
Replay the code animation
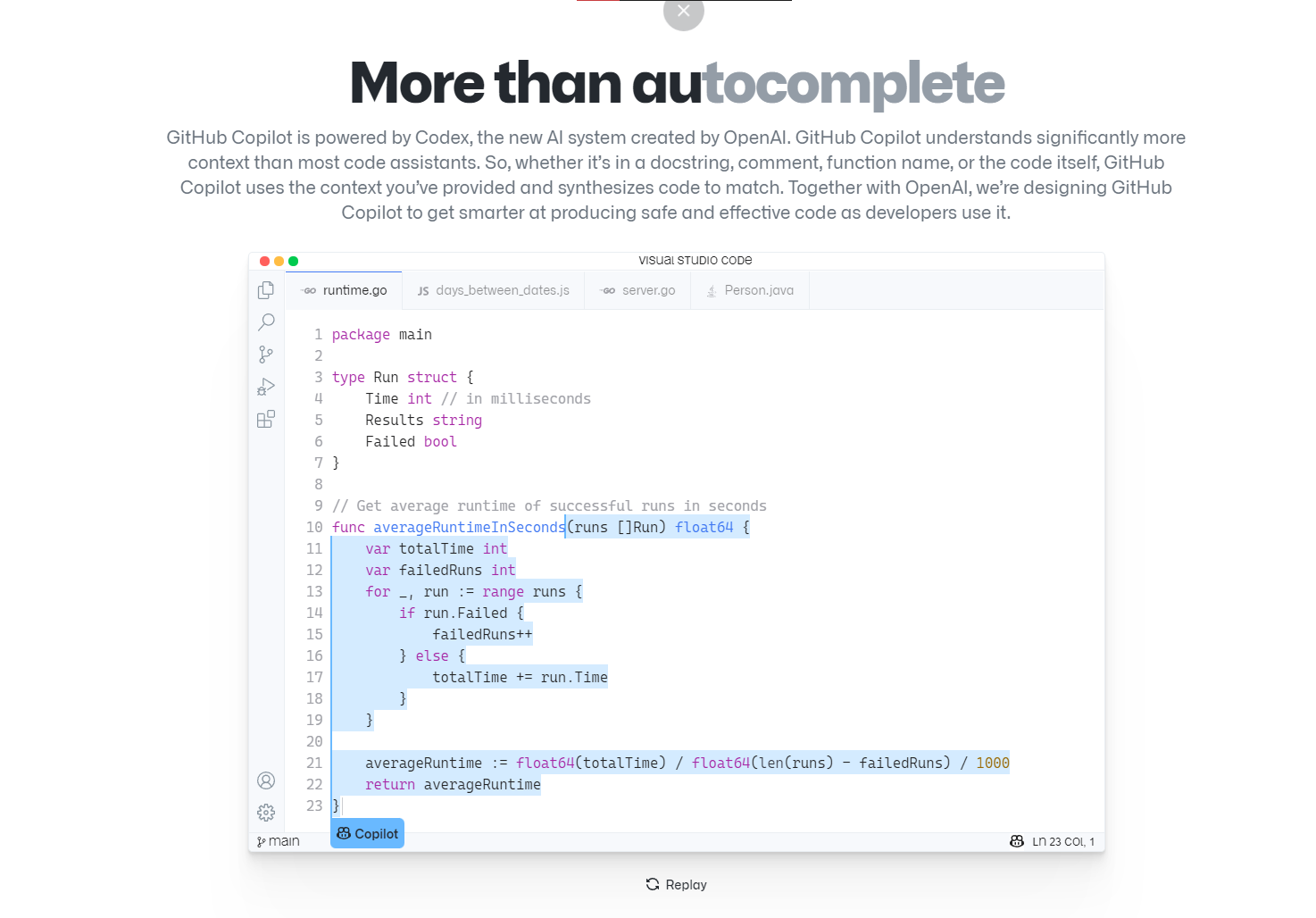(677, 884)
